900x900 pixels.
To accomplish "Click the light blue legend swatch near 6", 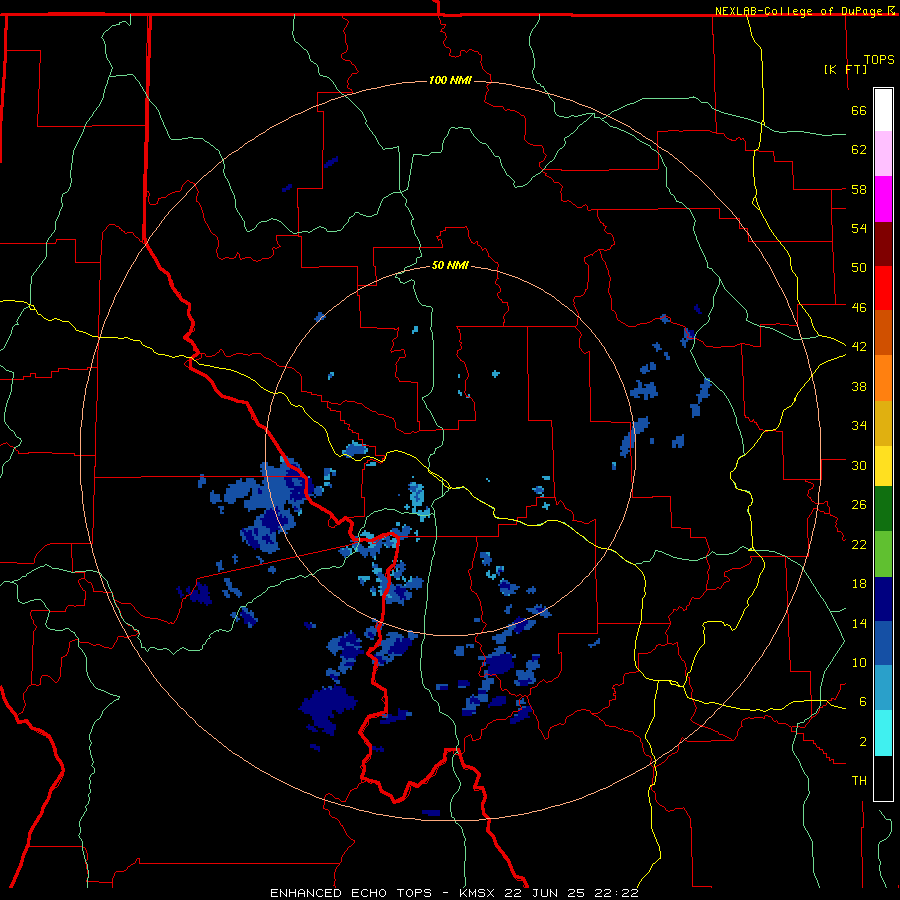I will coord(883,688).
